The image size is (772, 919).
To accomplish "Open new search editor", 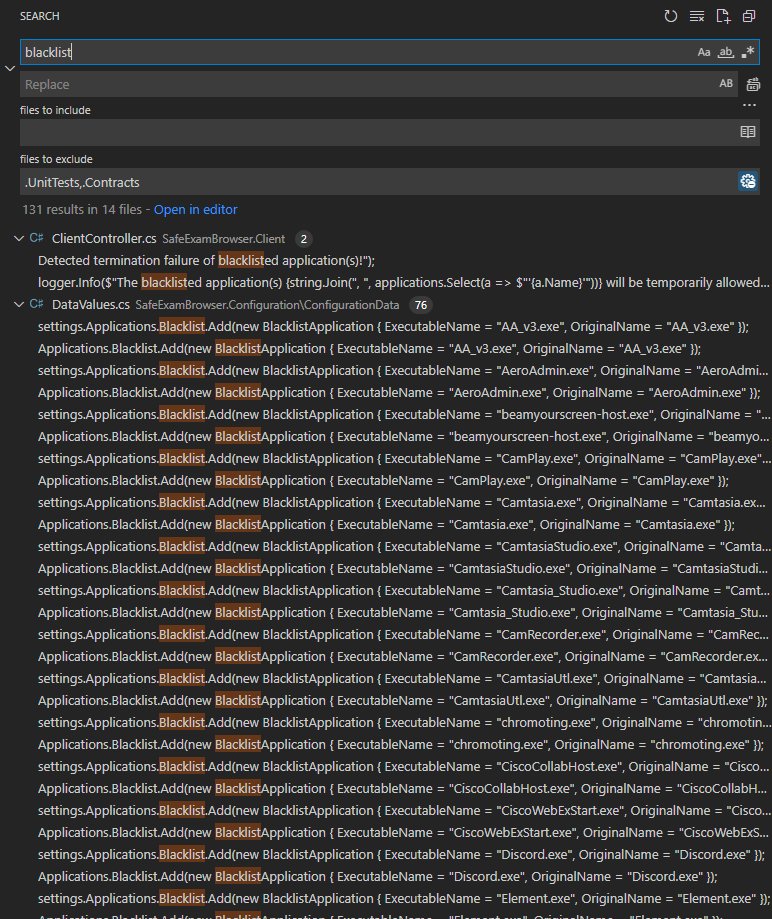I will pos(723,16).
